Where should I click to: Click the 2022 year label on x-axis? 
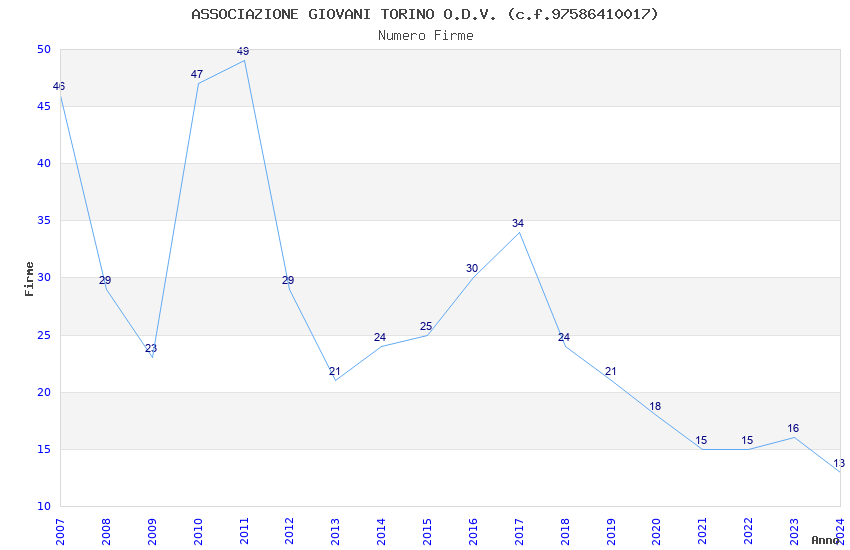748,532
